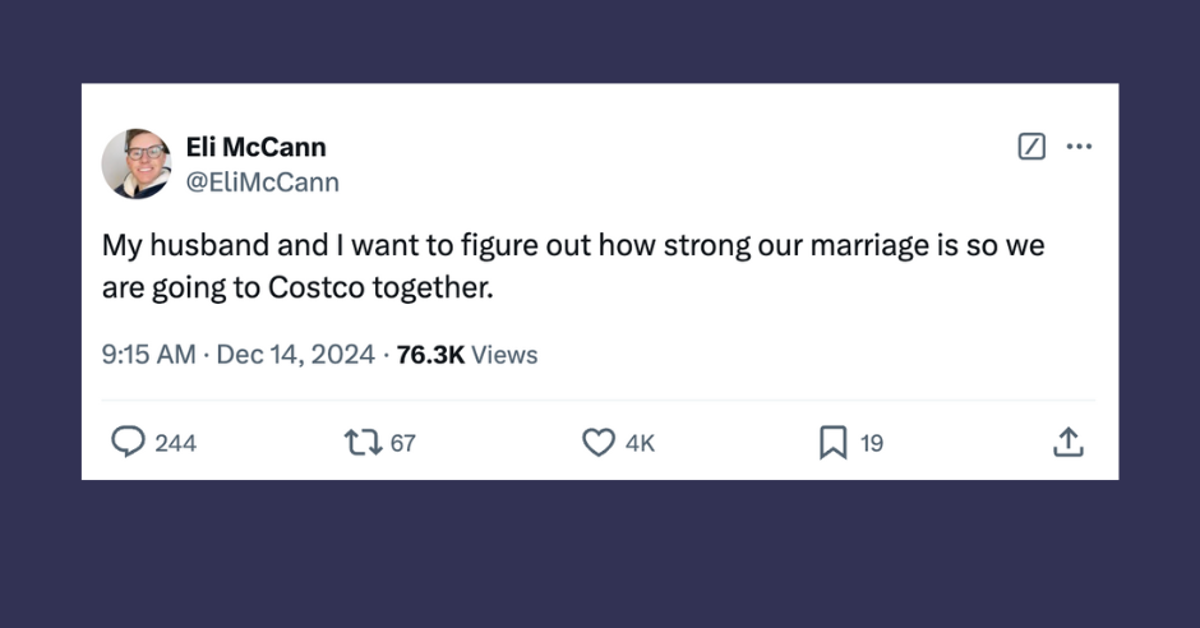Click the 19 bookmarks count

[x=872, y=443]
